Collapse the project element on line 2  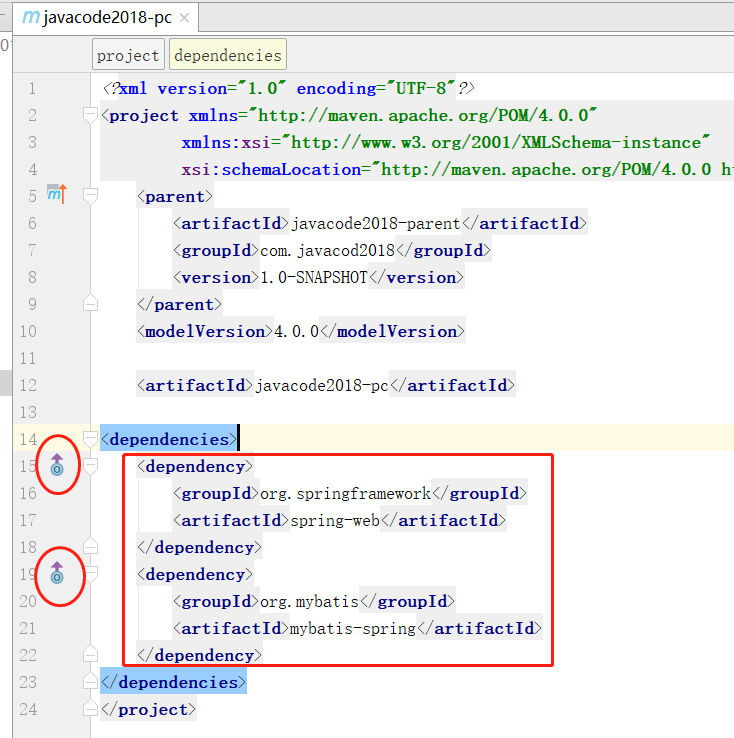tap(91, 115)
